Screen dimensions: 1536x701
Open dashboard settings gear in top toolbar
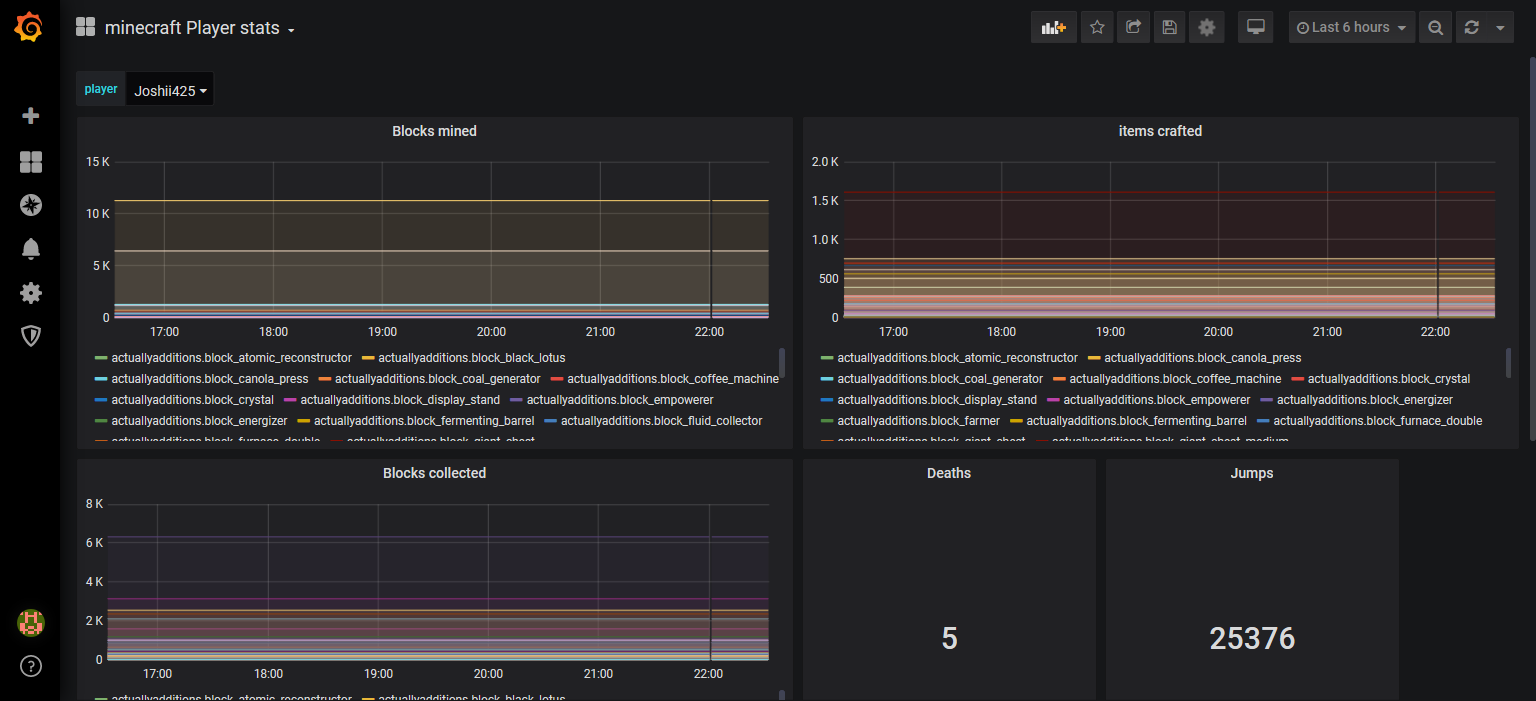coord(1206,28)
